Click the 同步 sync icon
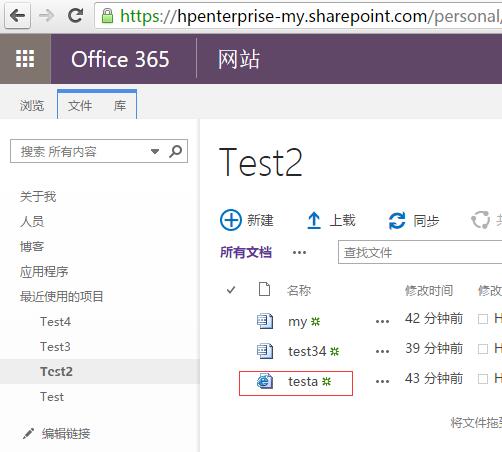This screenshot has height=452, width=502. click(x=397, y=221)
